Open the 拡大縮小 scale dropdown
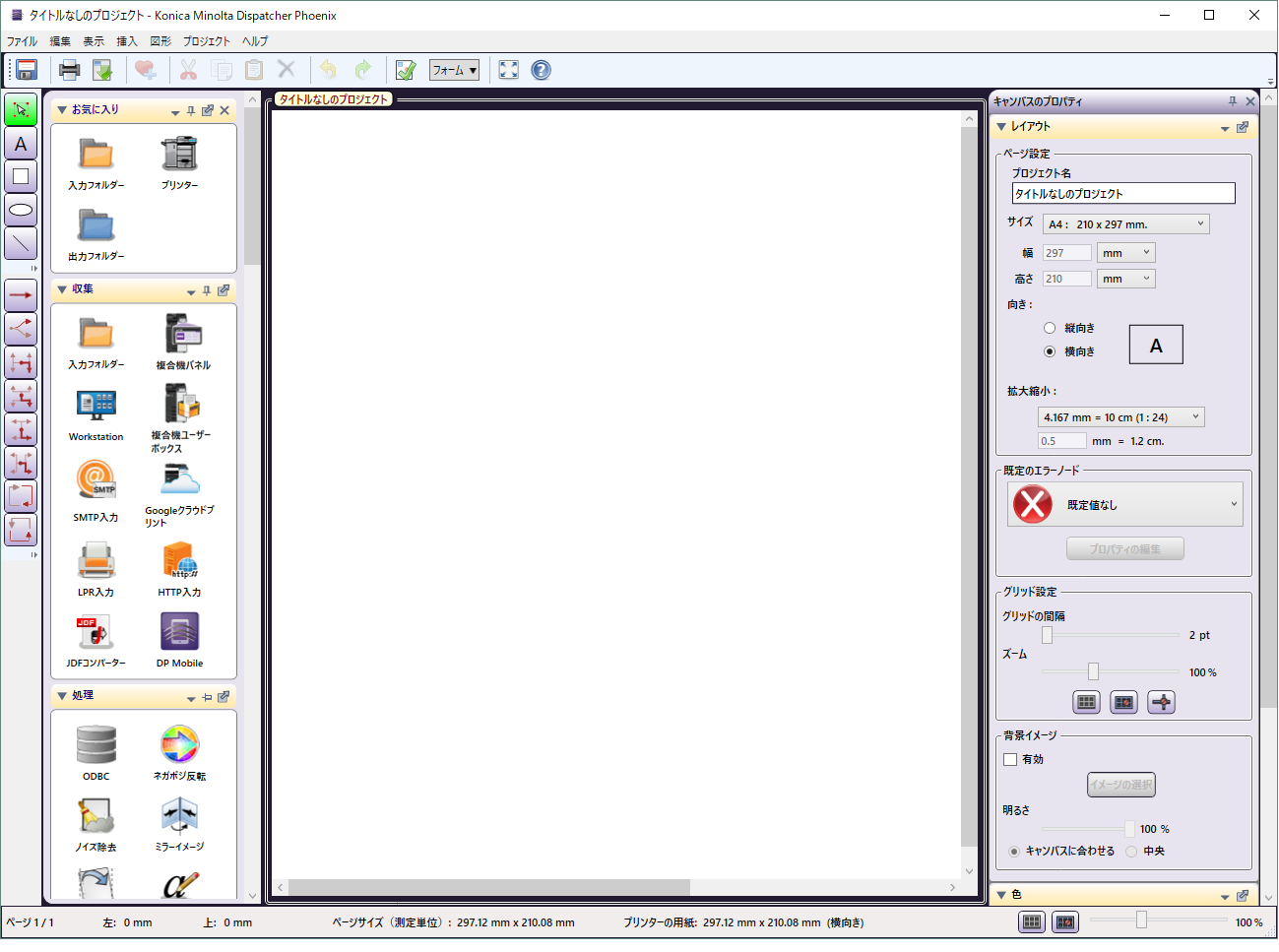Image resolution: width=1279 pixels, height=952 pixels. (1121, 417)
